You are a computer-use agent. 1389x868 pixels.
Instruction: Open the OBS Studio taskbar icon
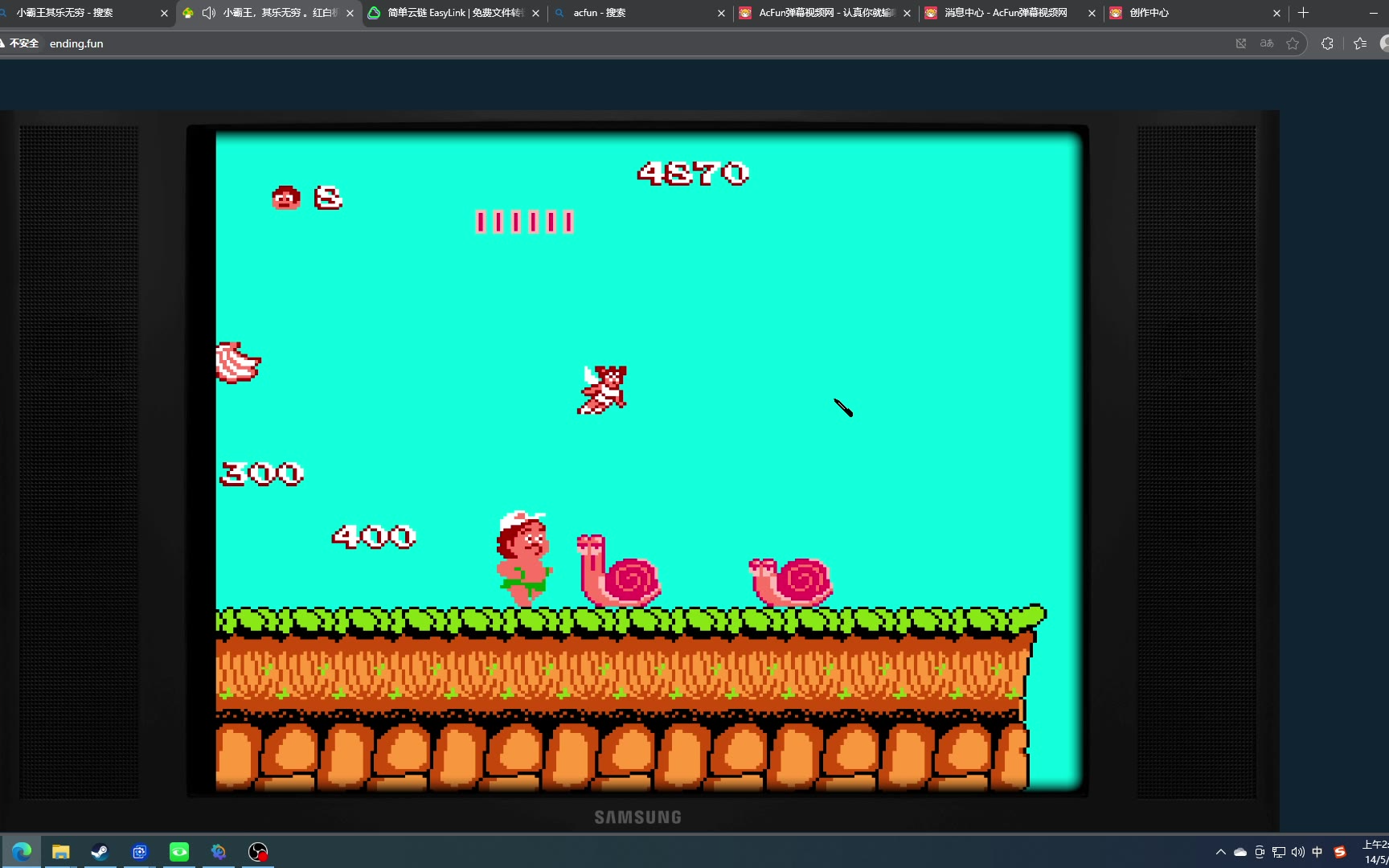[x=258, y=851]
